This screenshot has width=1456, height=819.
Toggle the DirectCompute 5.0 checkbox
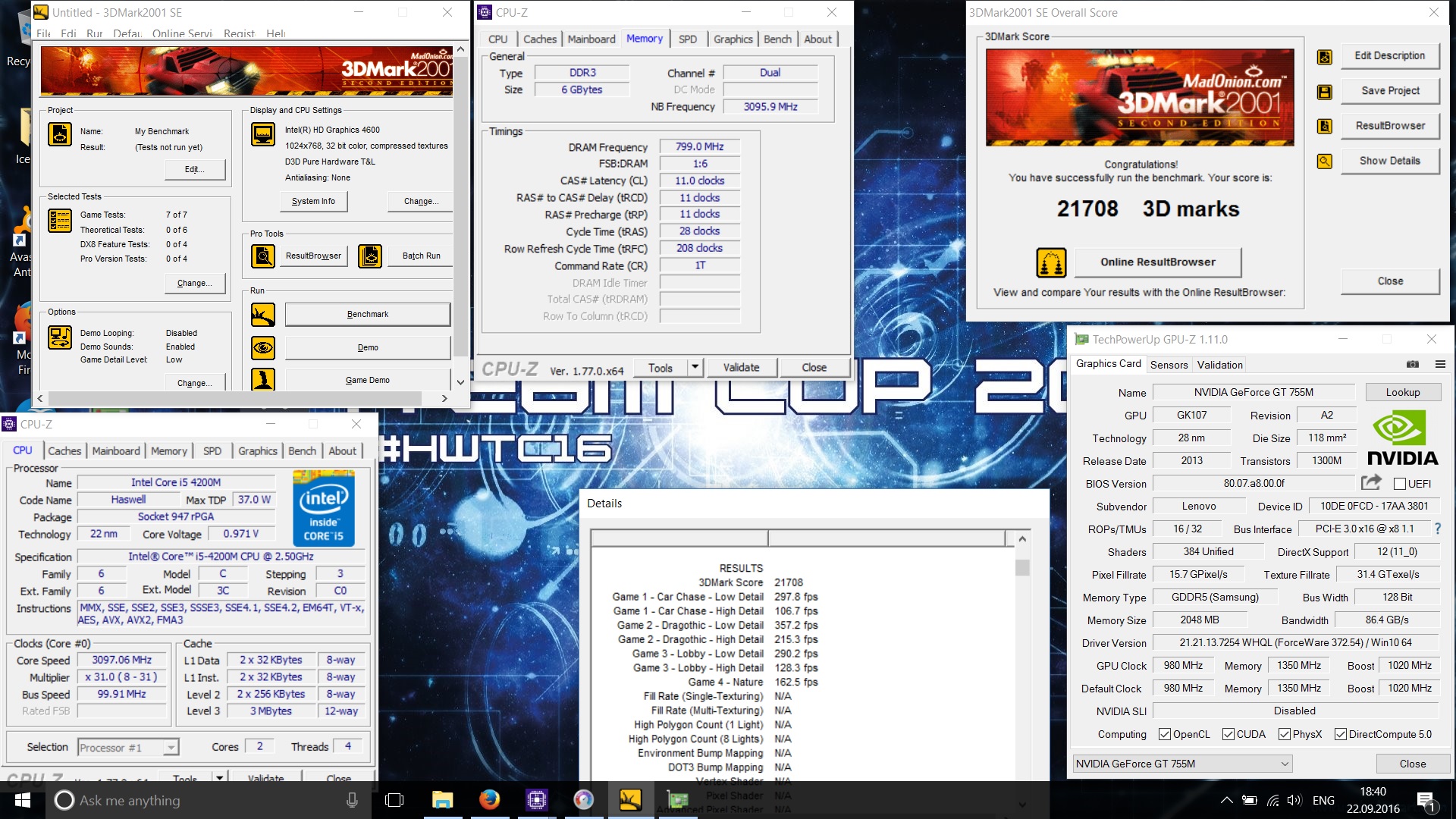(1341, 734)
